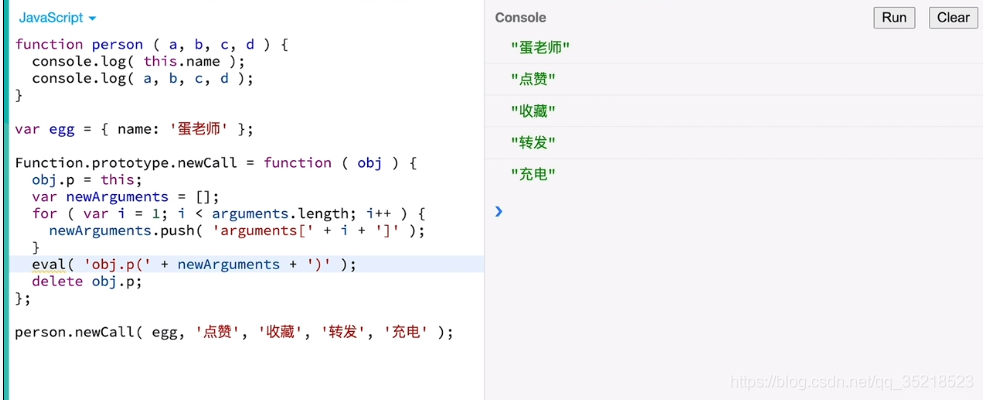Click console output "点赞"
This screenshot has width=983, height=400.
point(534,80)
